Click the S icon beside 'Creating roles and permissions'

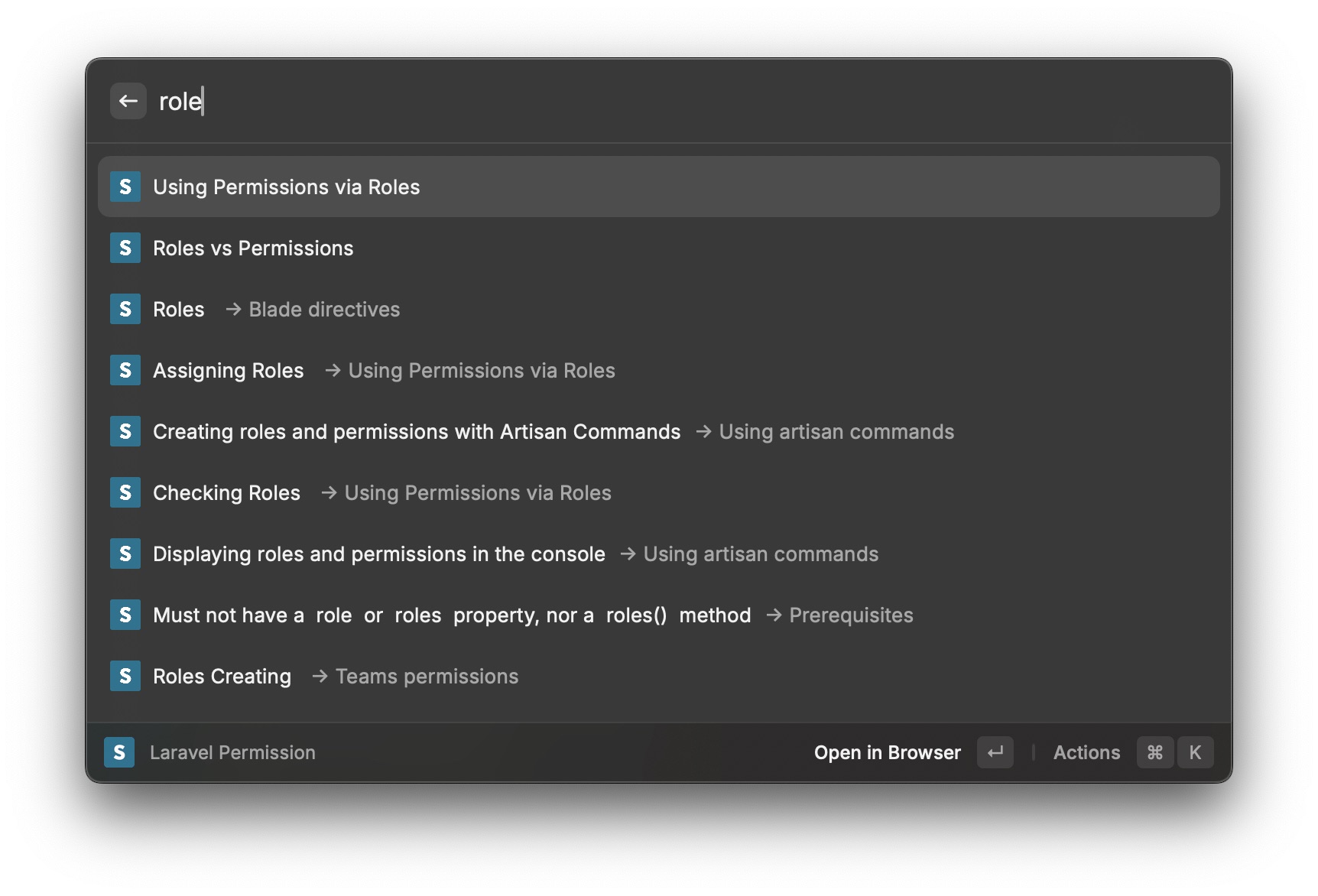[125, 431]
